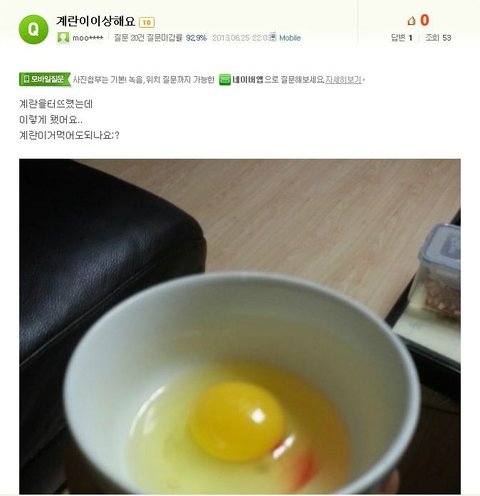Click the post date 2013.06.25 22:03

click(240, 38)
